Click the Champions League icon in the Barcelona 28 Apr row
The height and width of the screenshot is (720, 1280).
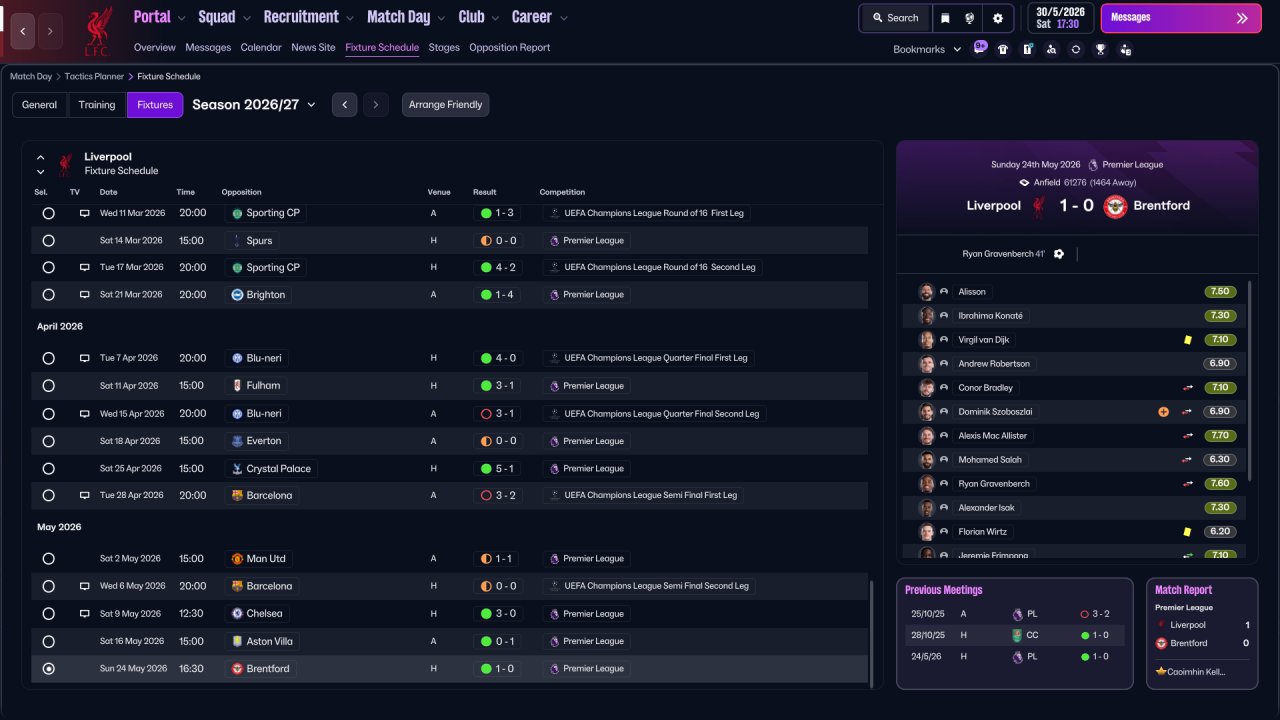554,495
